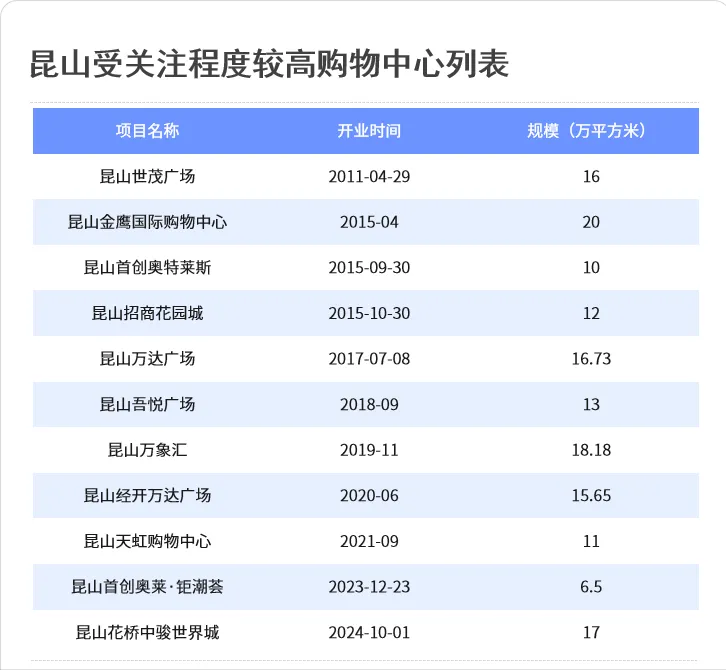The image size is (726, 670).
Task: Click the 项目名称 column header
Action: [147, 131]
